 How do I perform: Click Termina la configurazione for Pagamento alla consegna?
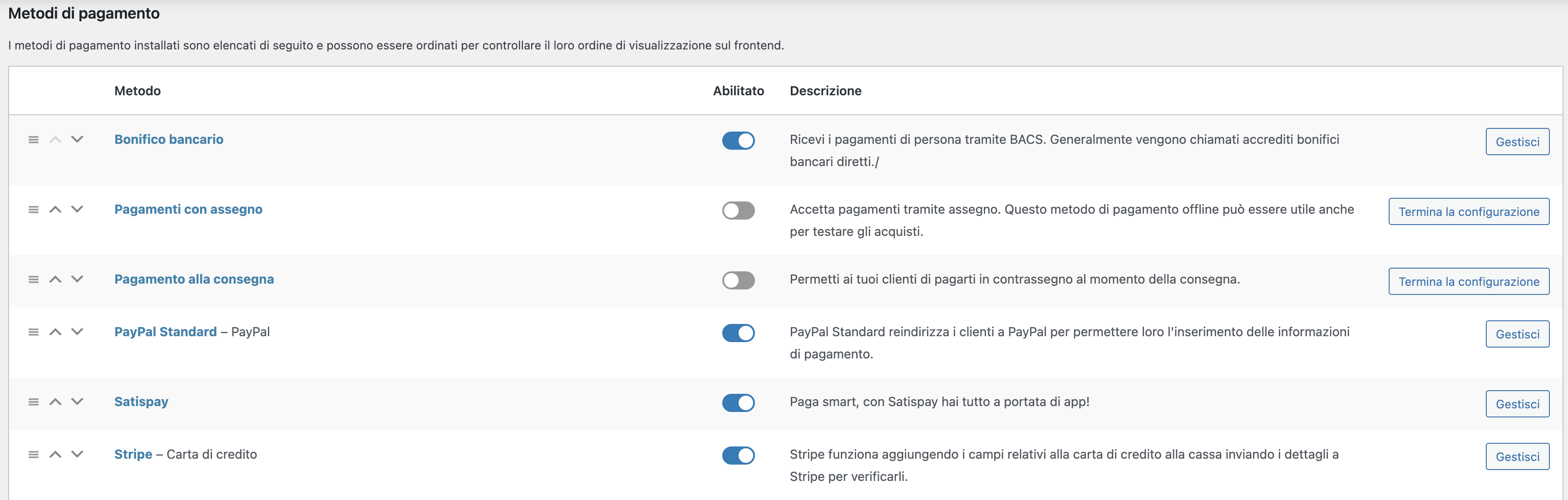(x=1469, y=282)
